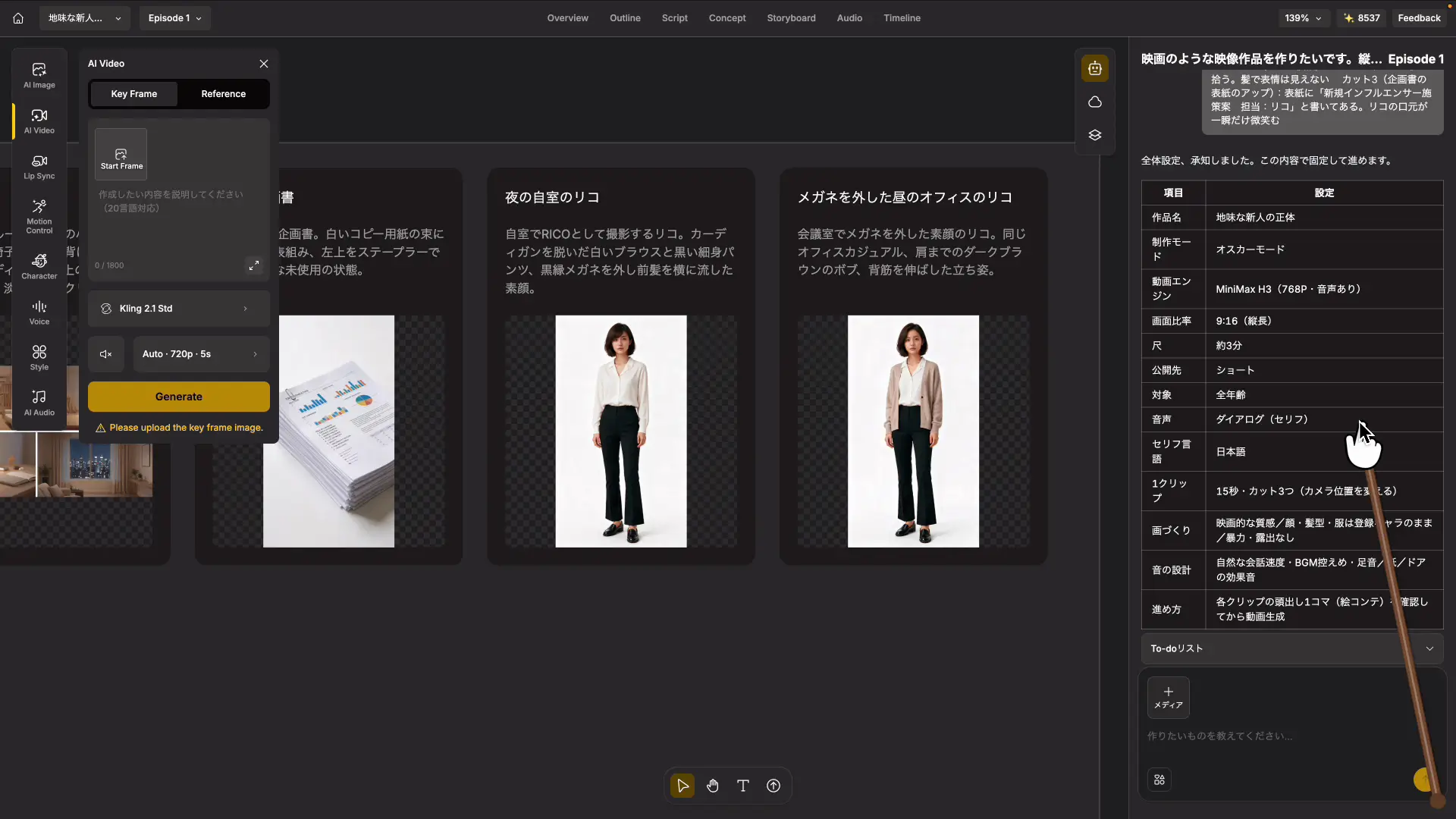
Task: Open the Lip Sync tool
Action: pyautogui.click(x=39, y=167)
